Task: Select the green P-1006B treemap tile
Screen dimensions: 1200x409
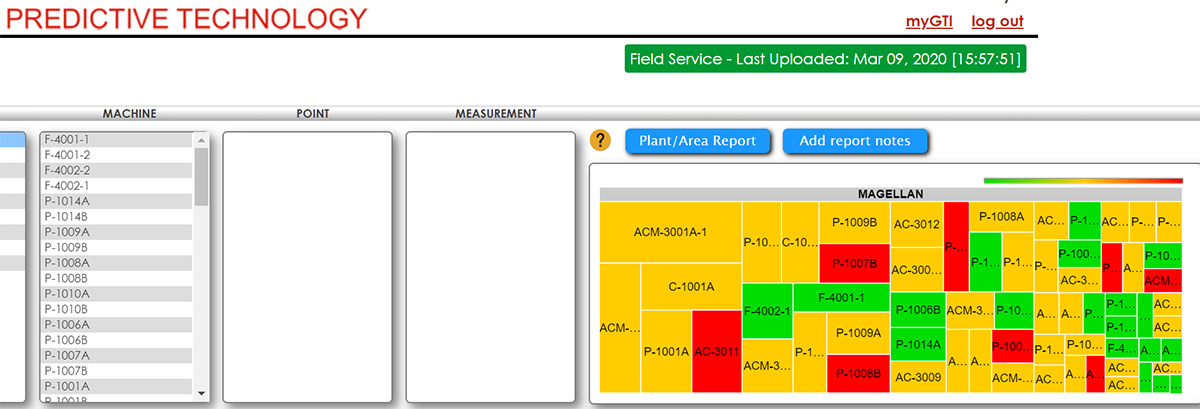Action: [917, 310]
